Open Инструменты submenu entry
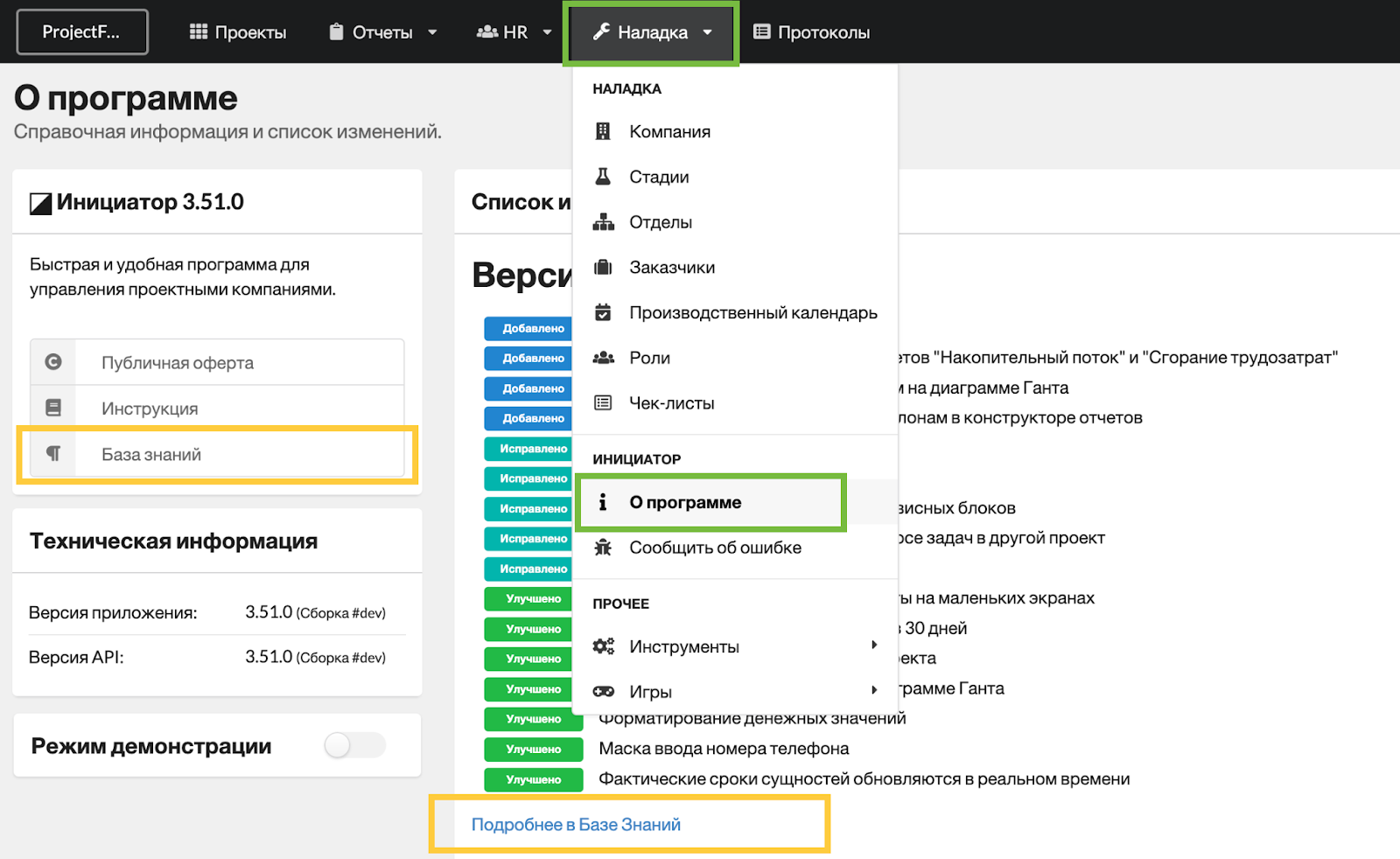1400x859 pixels. pyautogui.click(x=735, y=646)
